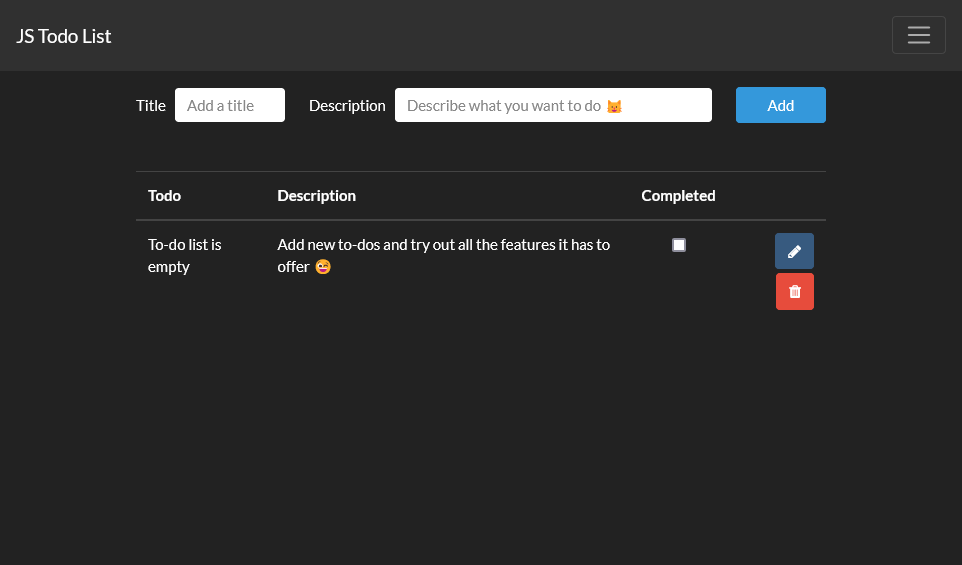This screenshot has width=962, height=565.
Task: Click the Todo column header
Action: click(164, 196)
